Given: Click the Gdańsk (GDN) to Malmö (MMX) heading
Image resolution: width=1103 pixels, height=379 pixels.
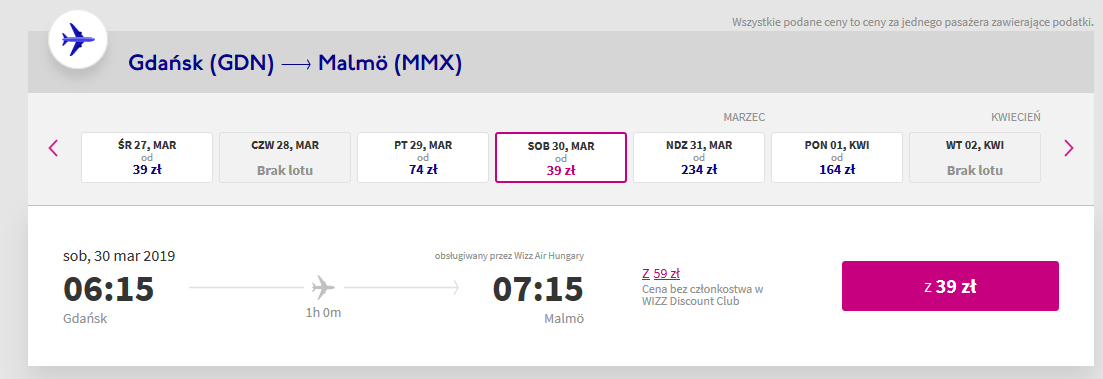Looking at the screenshot, I should pos(295,63).
